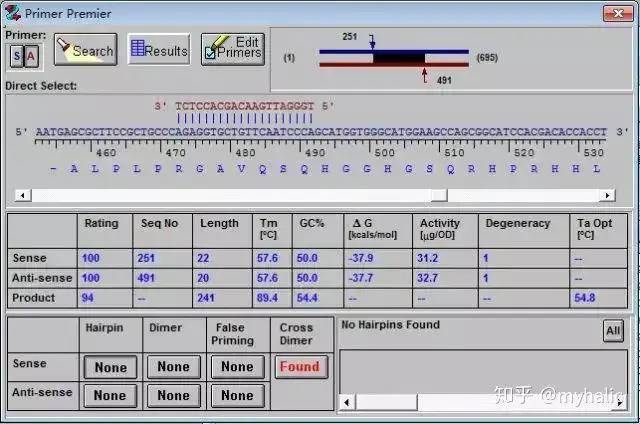Click the Sense ΔG value -37.9

[361, 258]
